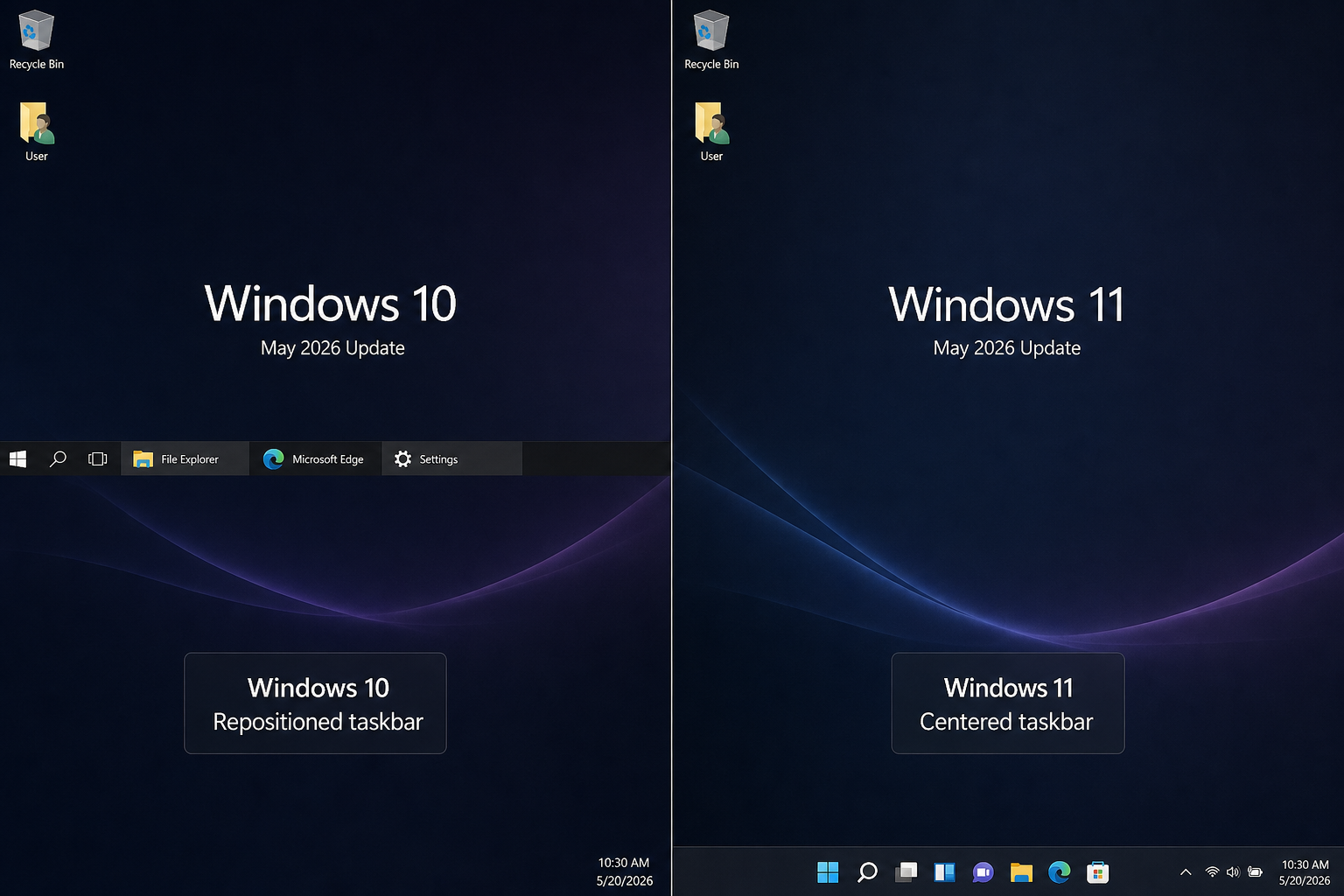Click the Windows 11 taskbar search icon
Screen dimensions: 1344x896
pyautogui.click(x=867, y=871)
